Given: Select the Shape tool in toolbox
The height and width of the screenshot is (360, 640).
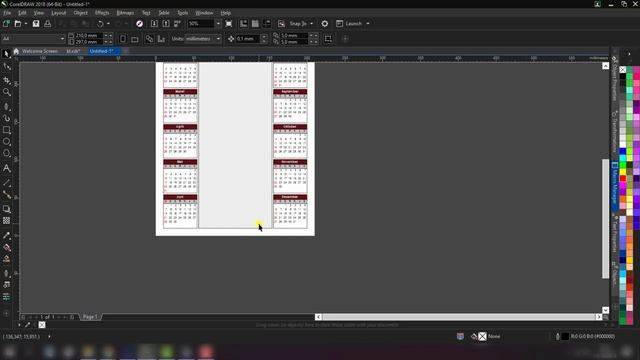Looking at the screenshot, I should click(7, 67).
